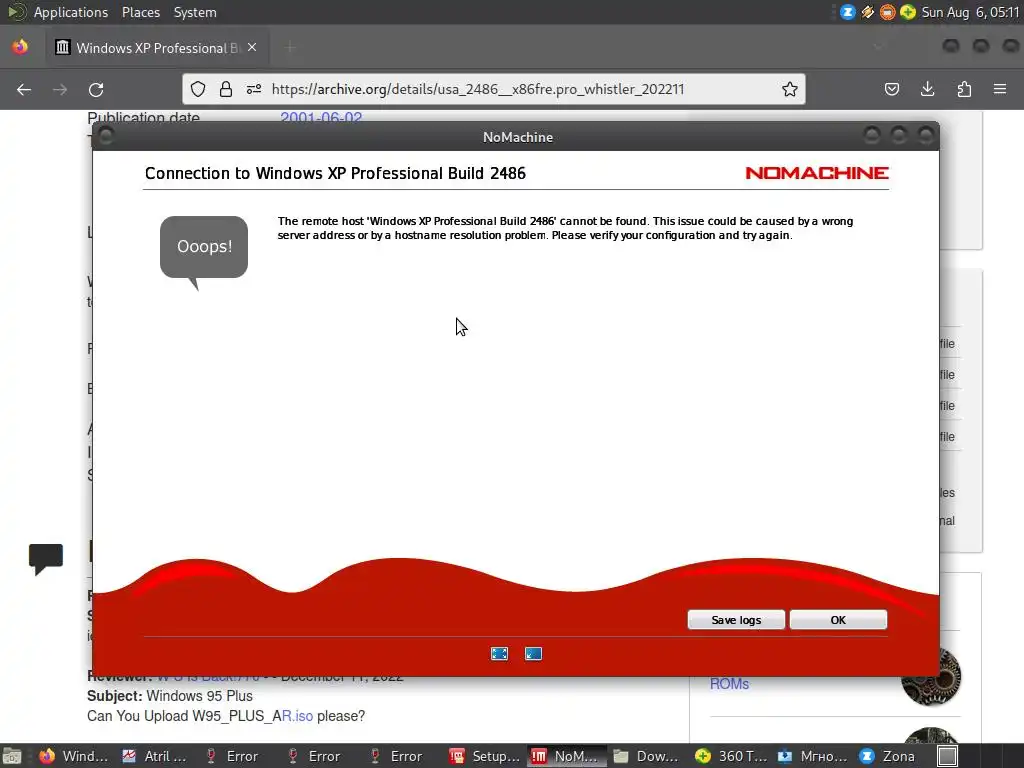Image resolution: width=1024 pixels, height=768 pixels.
Task: Switch to 360 T... taskbar item
Action: point(731,756)
